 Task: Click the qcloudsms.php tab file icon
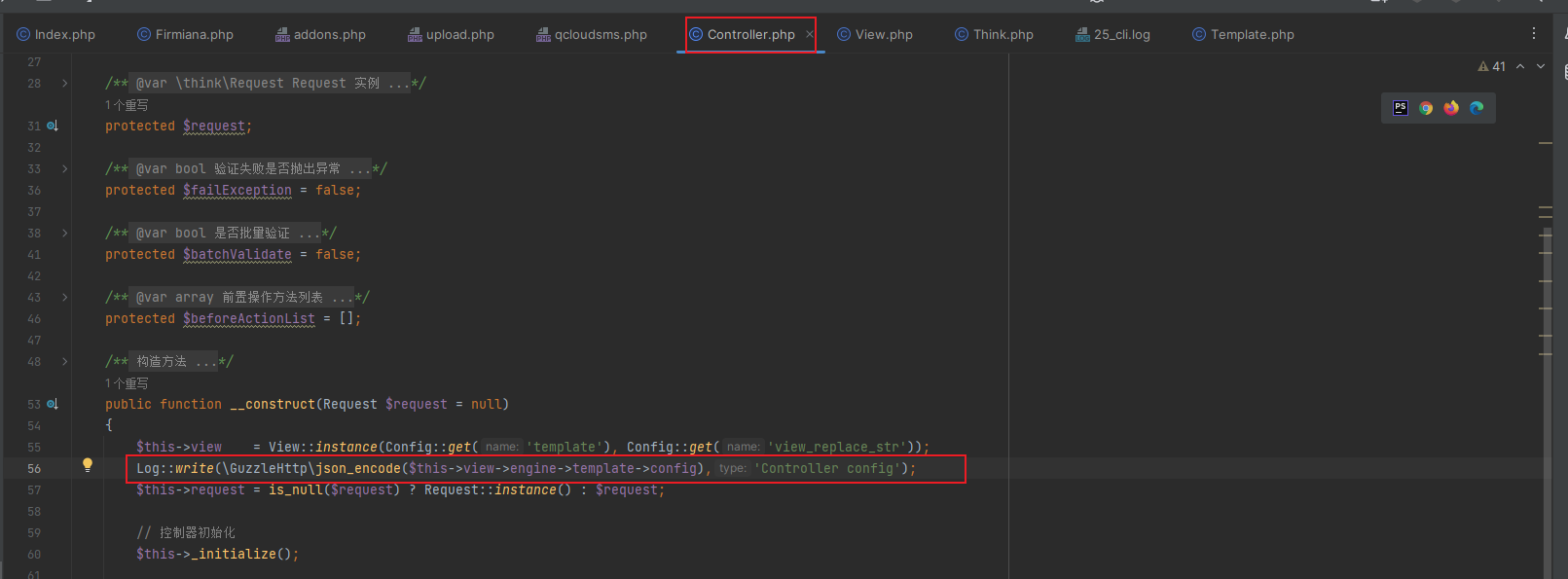(543, 34)
